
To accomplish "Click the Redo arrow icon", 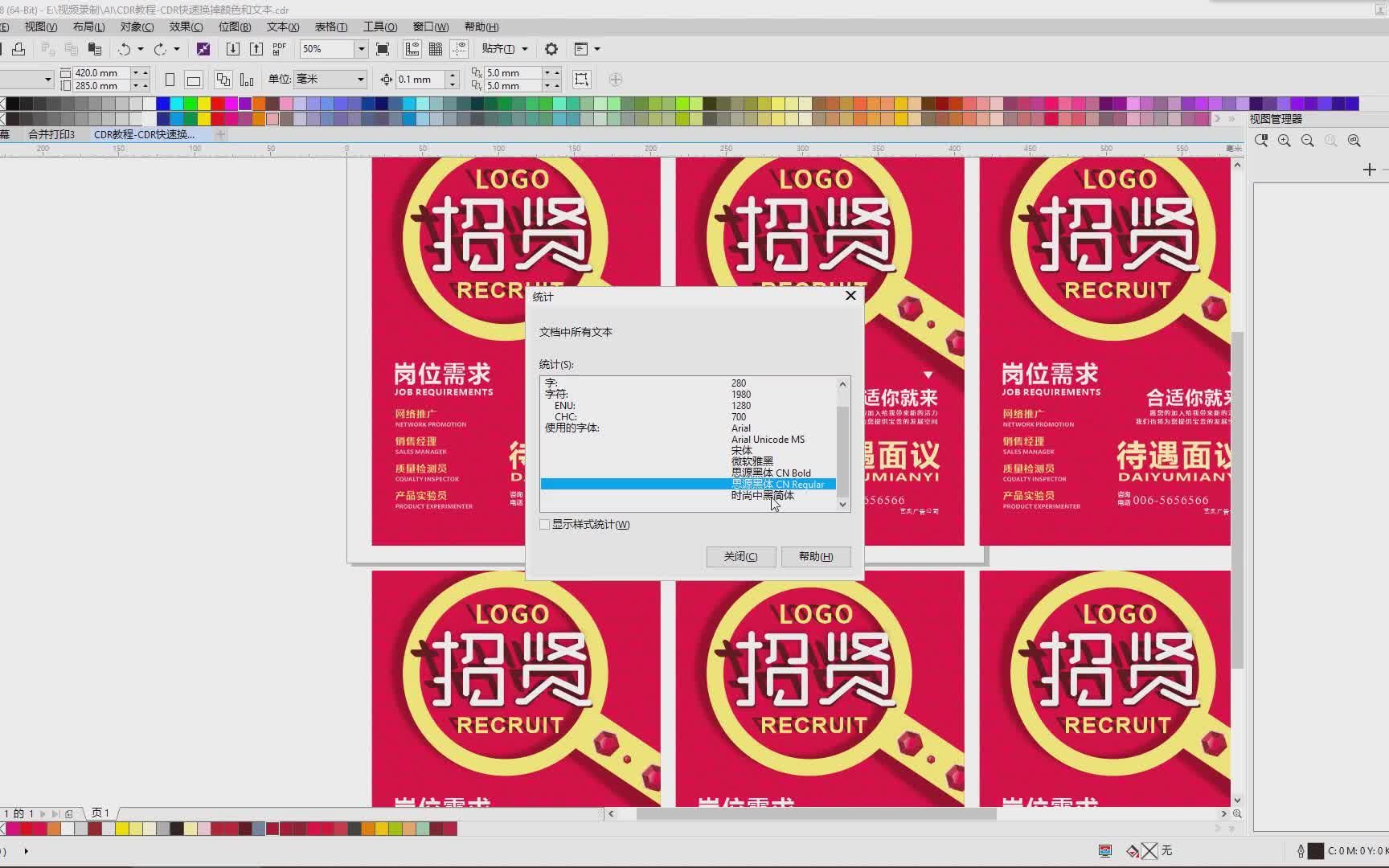I will (x=160, y=49).
